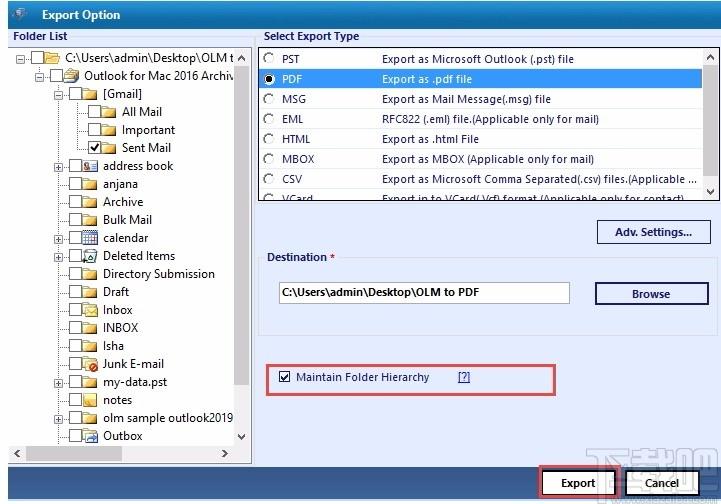Select the PDF radio button
This screenshot has height=504, width=721.
coord(269,79)
